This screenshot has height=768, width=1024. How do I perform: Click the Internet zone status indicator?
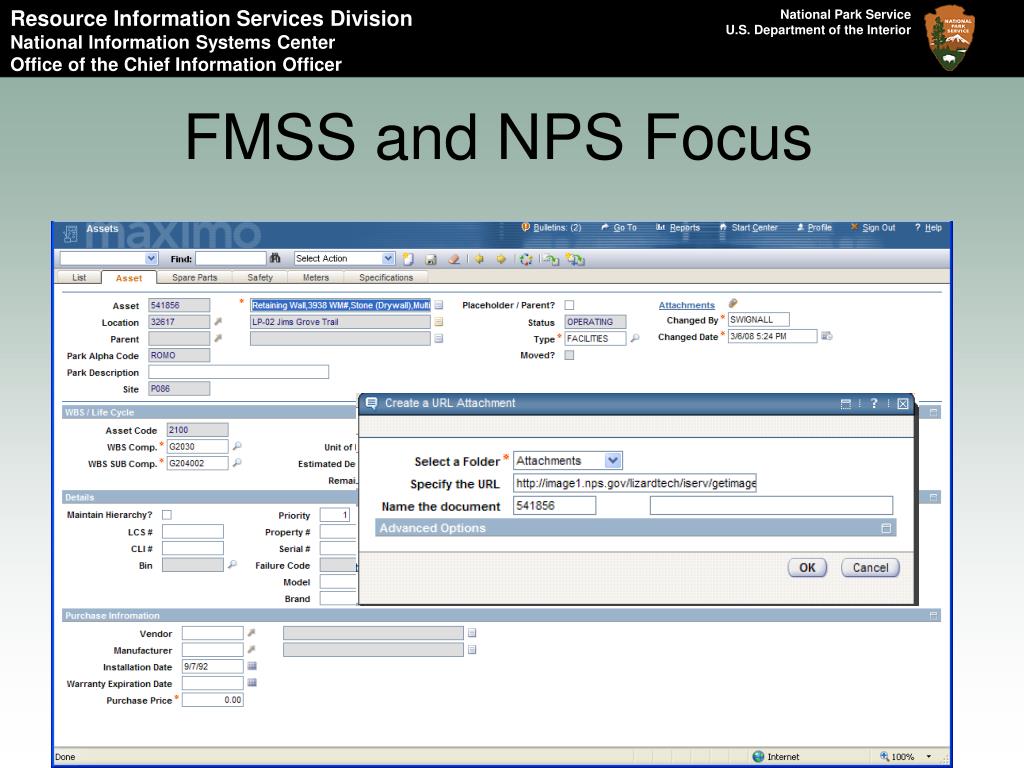[776, 757]
